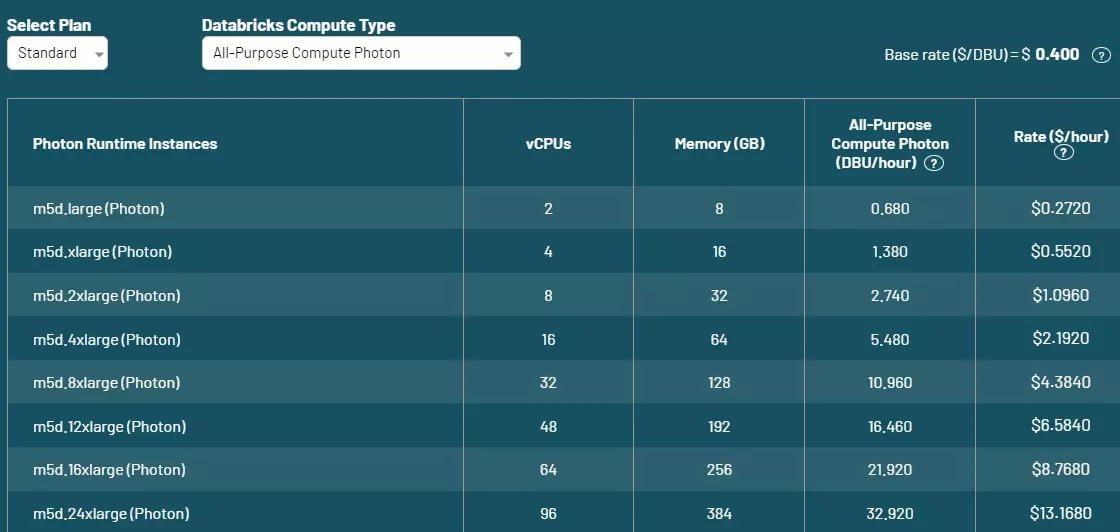
Task: Click the vCPUs column header
Action: pyautogui.click(x=549, y=144)
